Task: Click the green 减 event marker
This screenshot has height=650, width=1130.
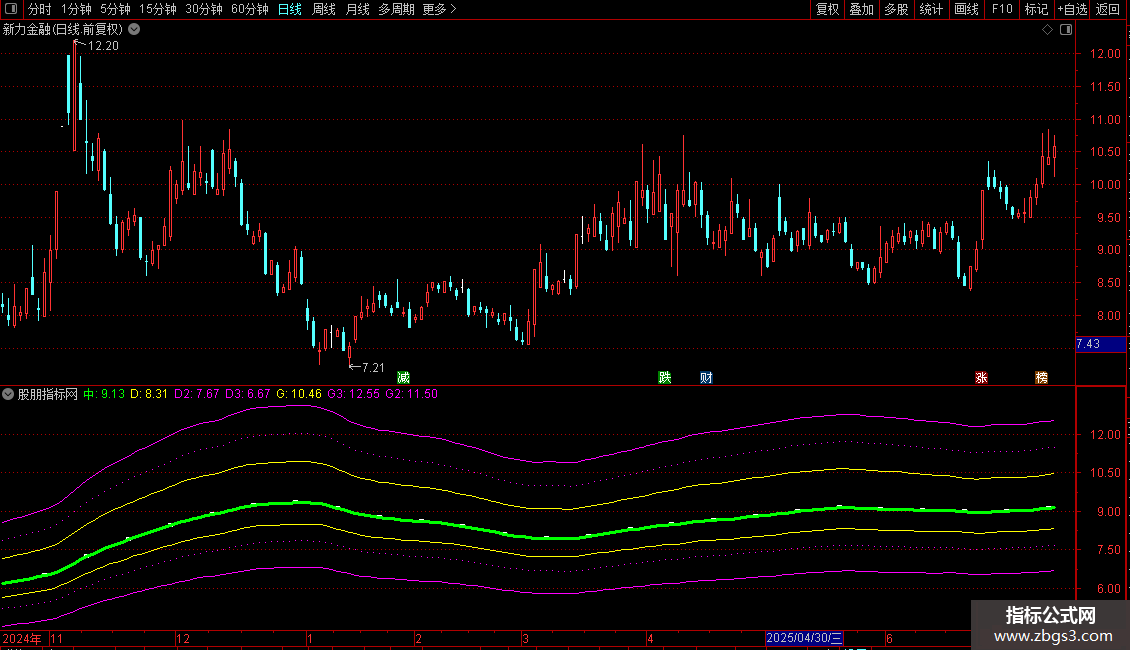Action: click(404, 378)
